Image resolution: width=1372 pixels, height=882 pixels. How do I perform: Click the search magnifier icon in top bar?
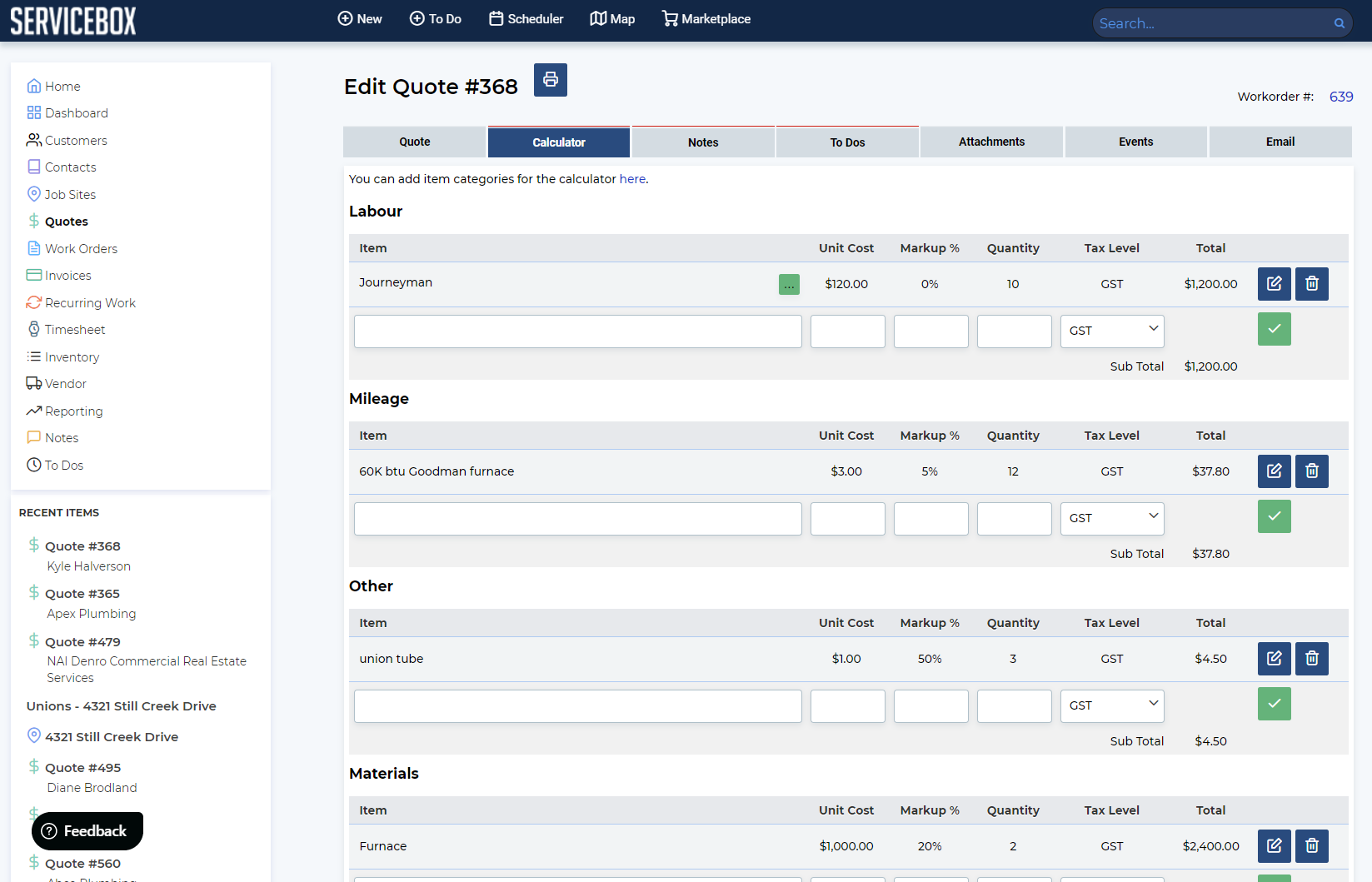pos(1339,23)
